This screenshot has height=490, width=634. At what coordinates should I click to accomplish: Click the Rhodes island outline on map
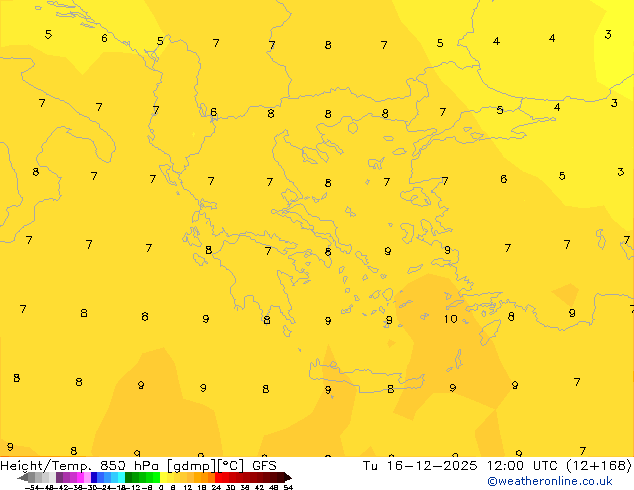[488, 331]
